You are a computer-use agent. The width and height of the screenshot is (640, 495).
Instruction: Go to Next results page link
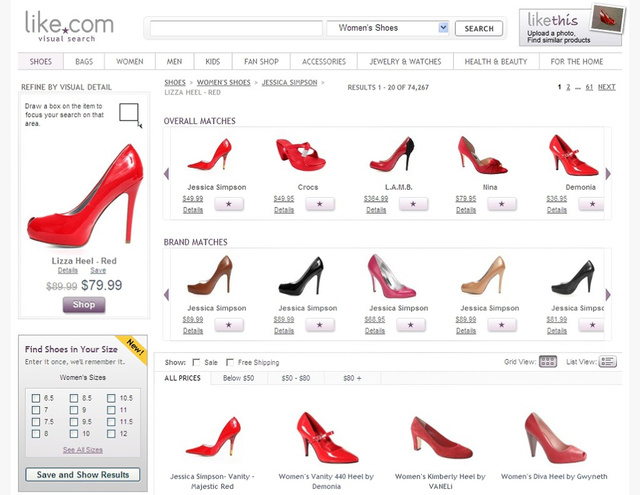(x=608, y=87)
